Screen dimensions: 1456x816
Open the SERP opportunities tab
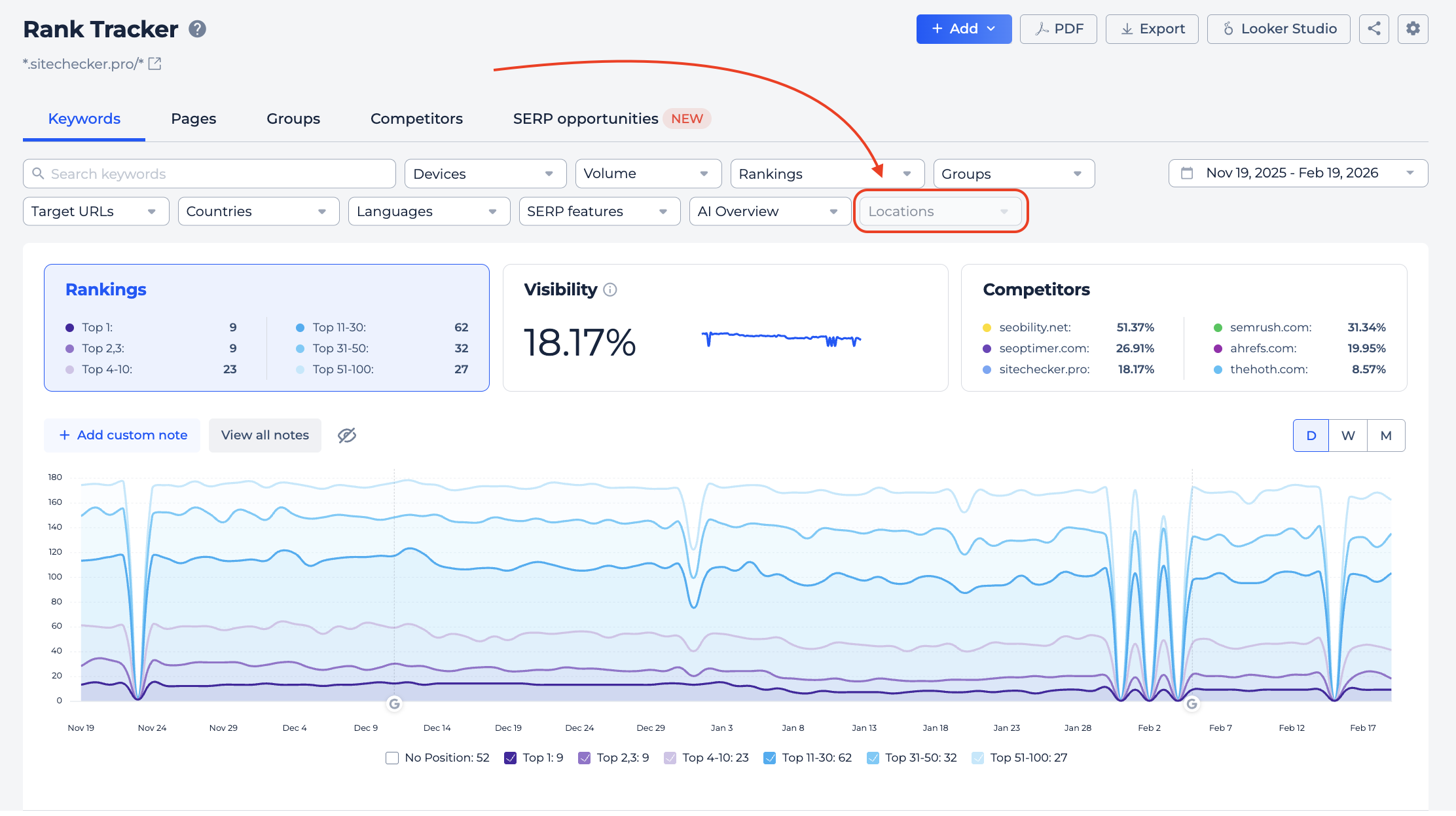pyautogui.click(x=585, y=119)
